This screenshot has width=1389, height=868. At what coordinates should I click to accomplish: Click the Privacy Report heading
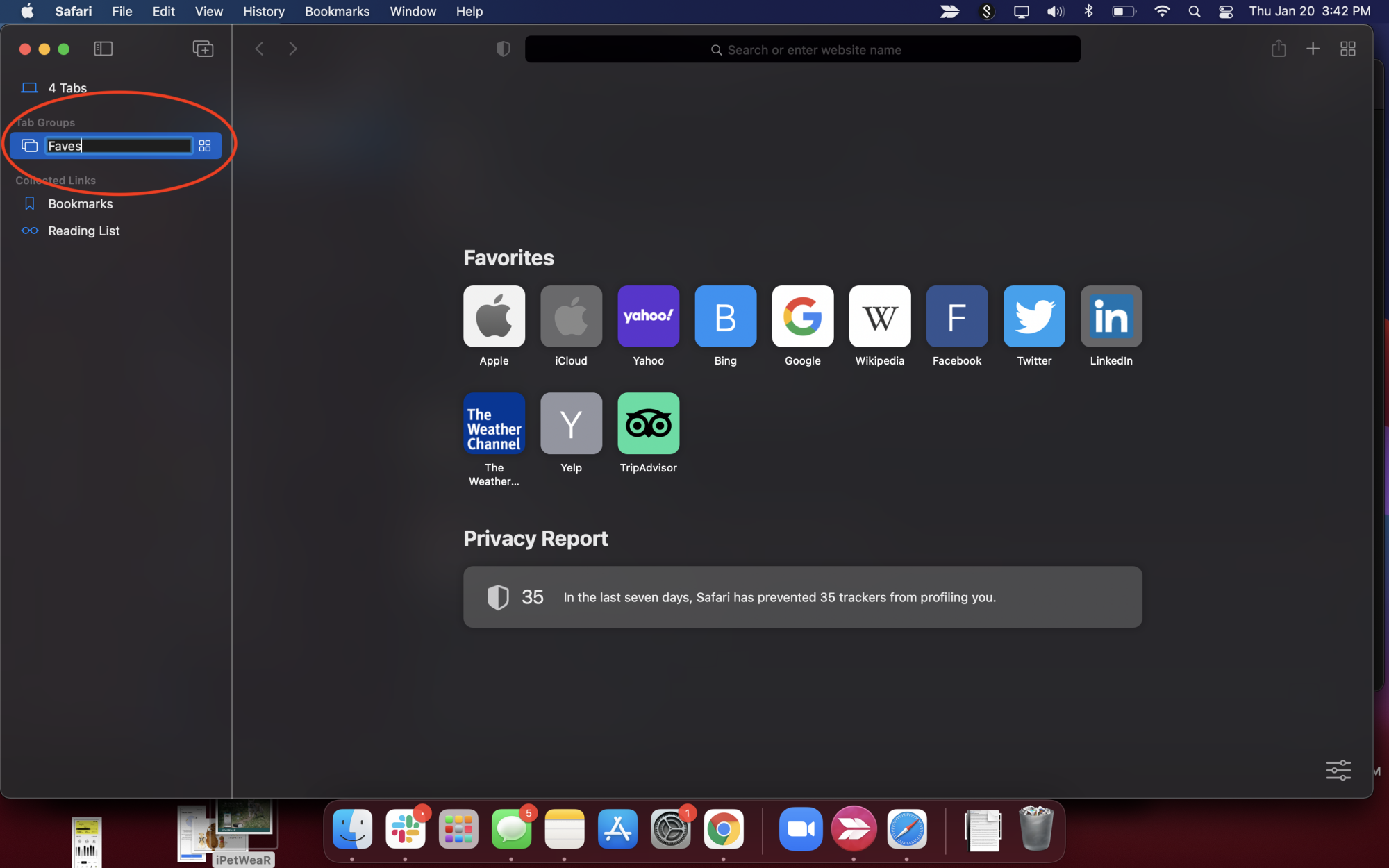click(535, 538)
